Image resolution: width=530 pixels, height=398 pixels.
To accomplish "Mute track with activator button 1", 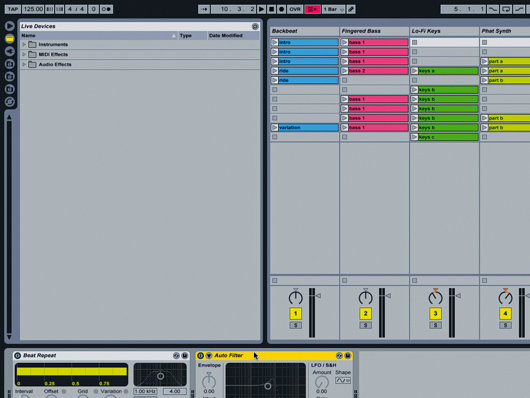I will tap(295, 313).
